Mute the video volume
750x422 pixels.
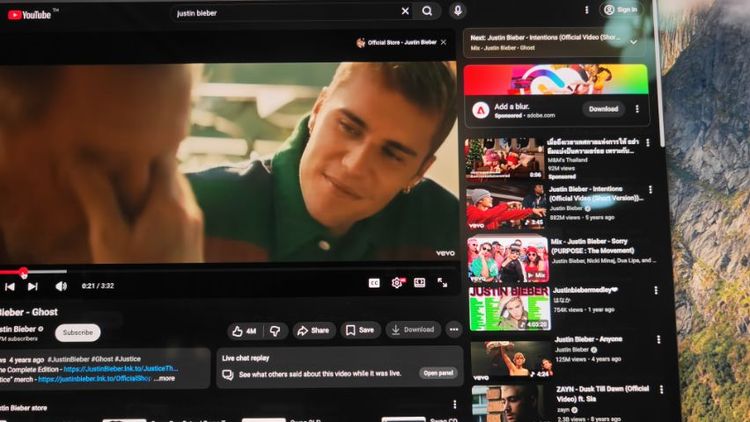point(61,286)
